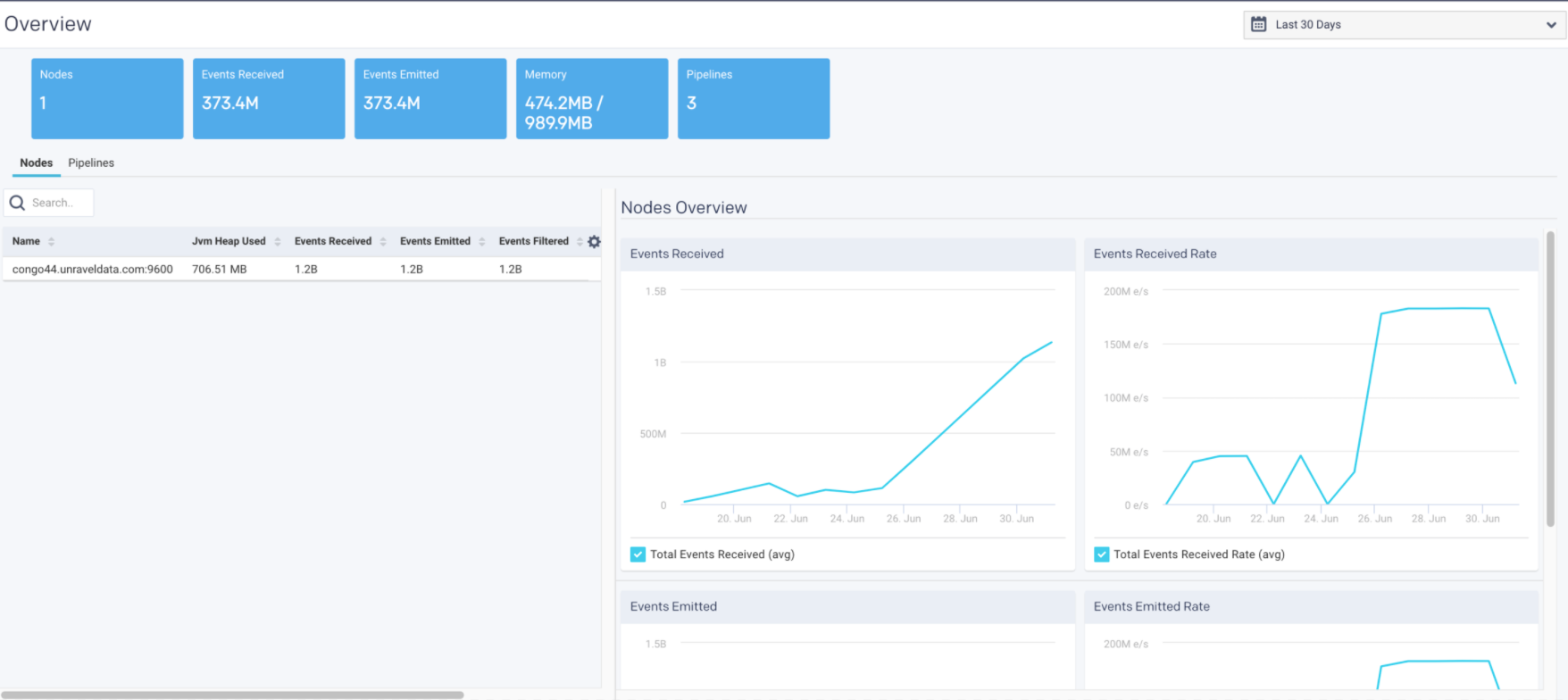Sort table by Name column arrows

[x=51, y=241]
